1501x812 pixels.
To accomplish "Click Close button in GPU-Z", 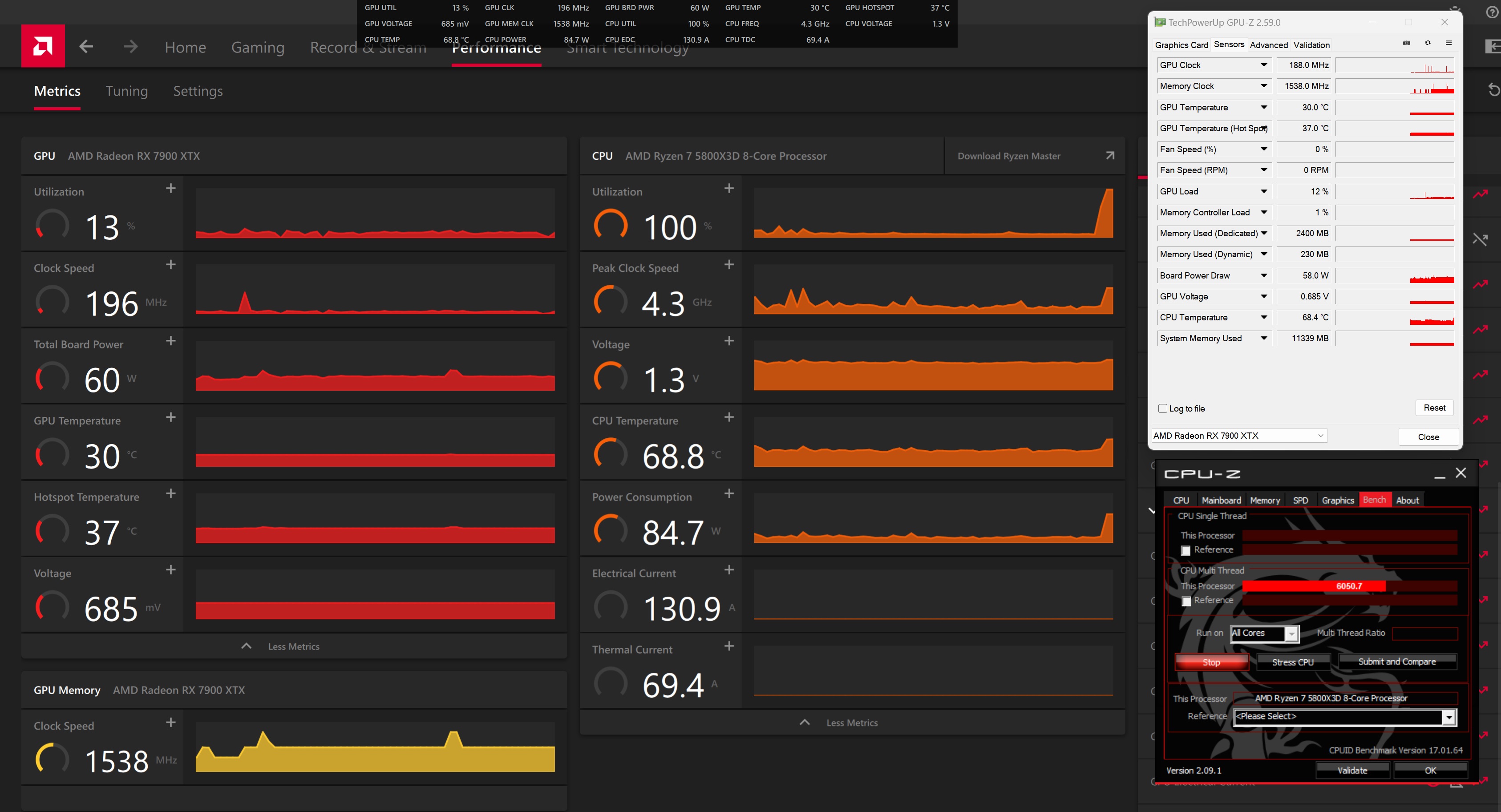I will (1428, 437).
